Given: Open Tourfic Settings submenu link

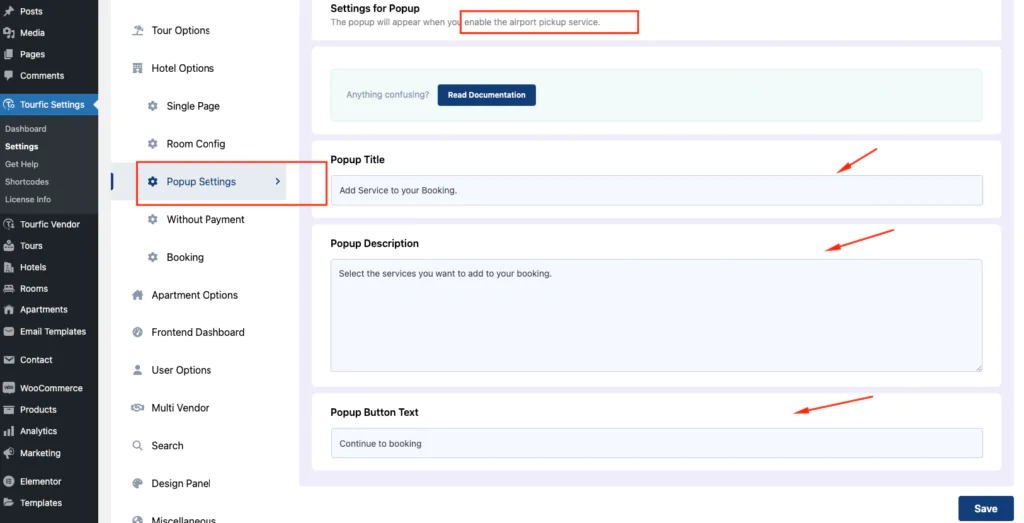Looking at the screenshot, I should tap(22, 146).
